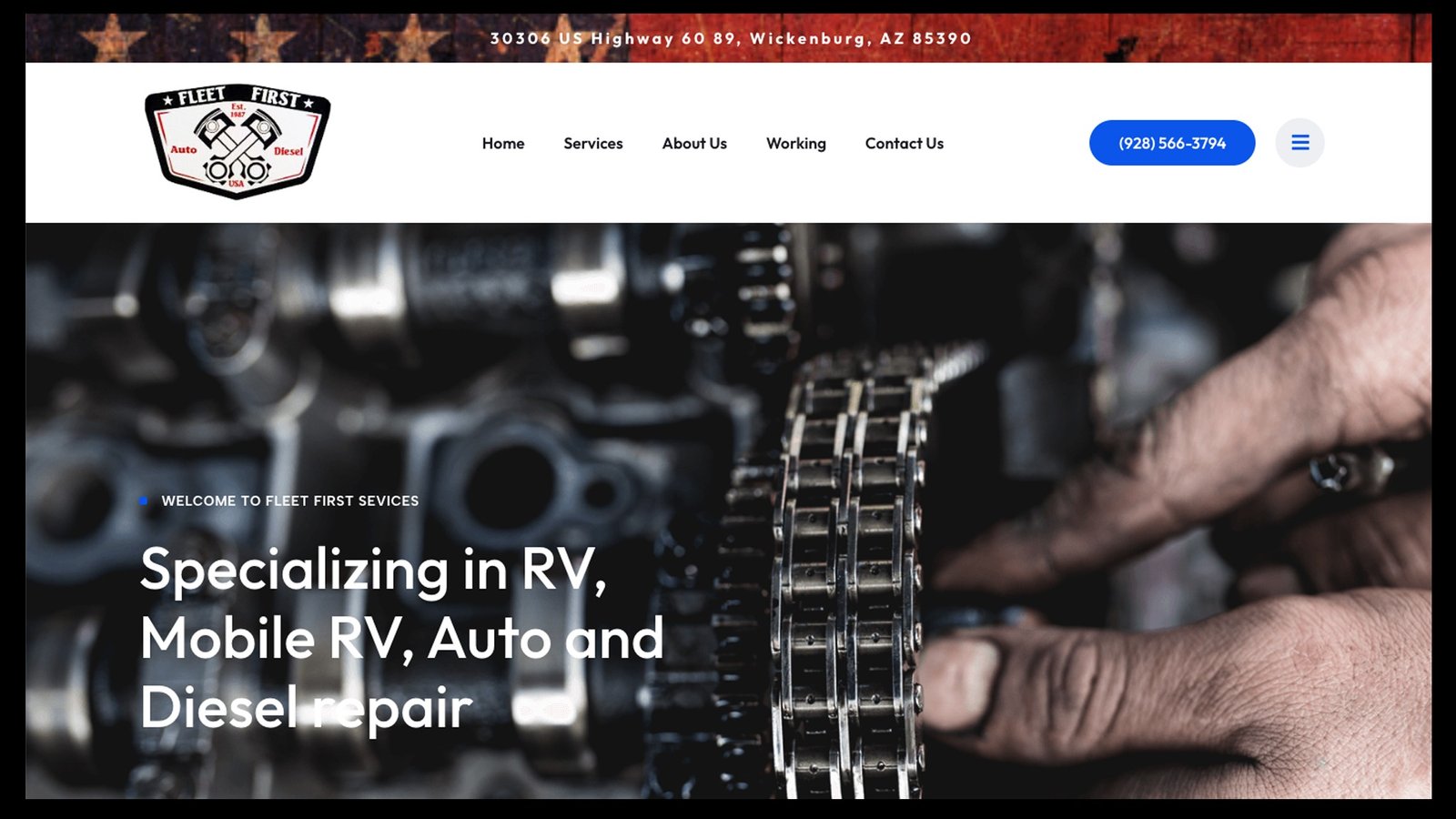Viewport: 1456px width, 819px height.
Task: Open the hamburger menu icon
Action: [1299, 143]
